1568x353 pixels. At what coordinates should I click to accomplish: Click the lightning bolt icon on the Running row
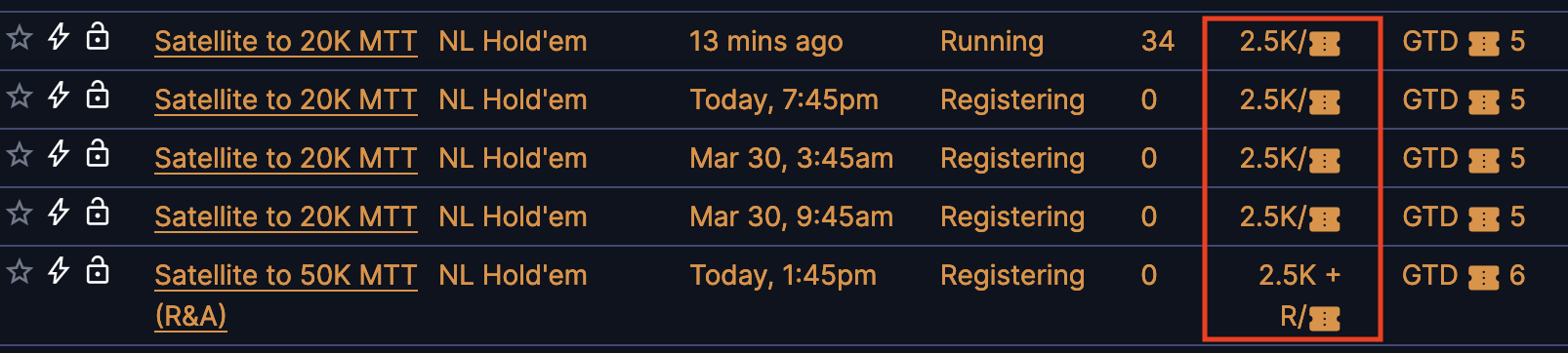tap(59, 37)
